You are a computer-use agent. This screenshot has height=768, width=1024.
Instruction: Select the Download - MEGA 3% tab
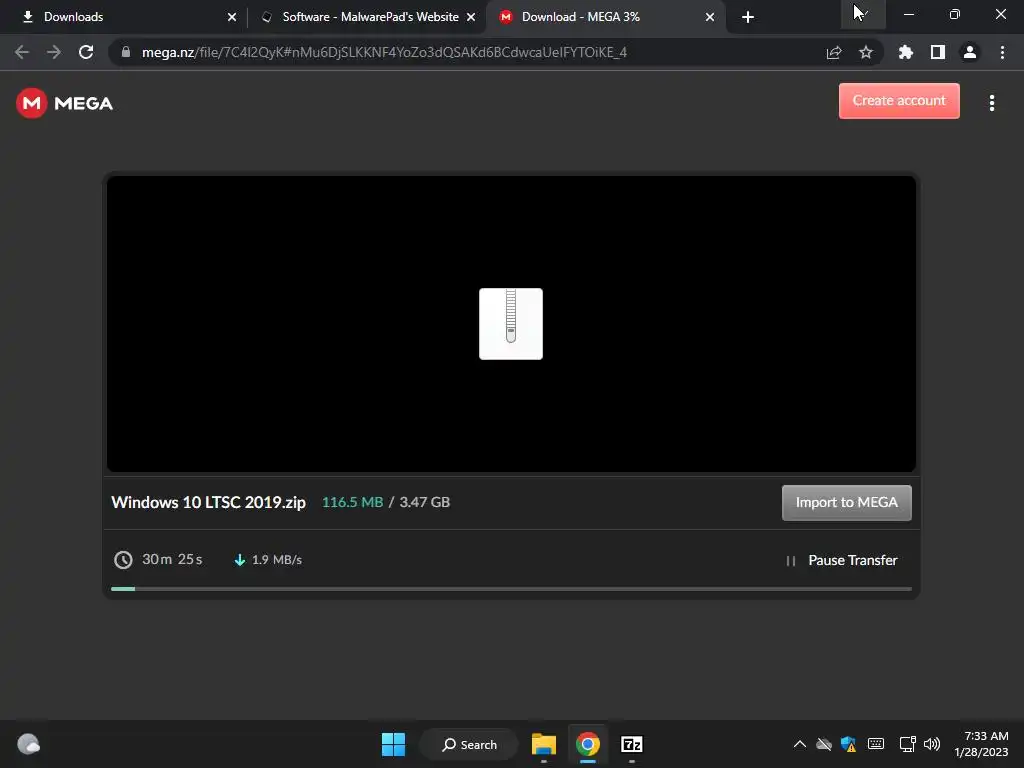click(x=605, y=17)
